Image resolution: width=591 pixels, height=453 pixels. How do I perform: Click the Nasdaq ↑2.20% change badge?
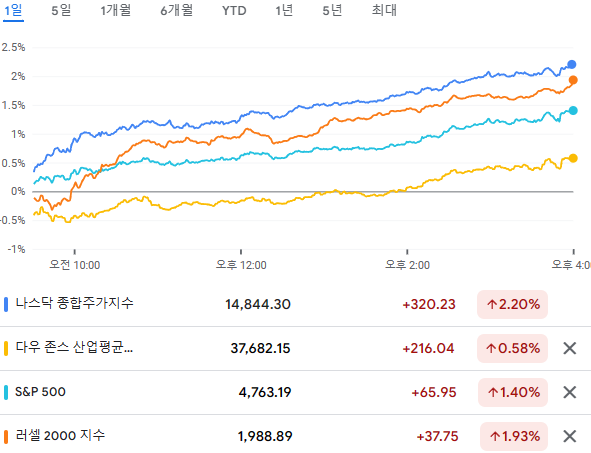pyautogui.click(x=512, y=305)
